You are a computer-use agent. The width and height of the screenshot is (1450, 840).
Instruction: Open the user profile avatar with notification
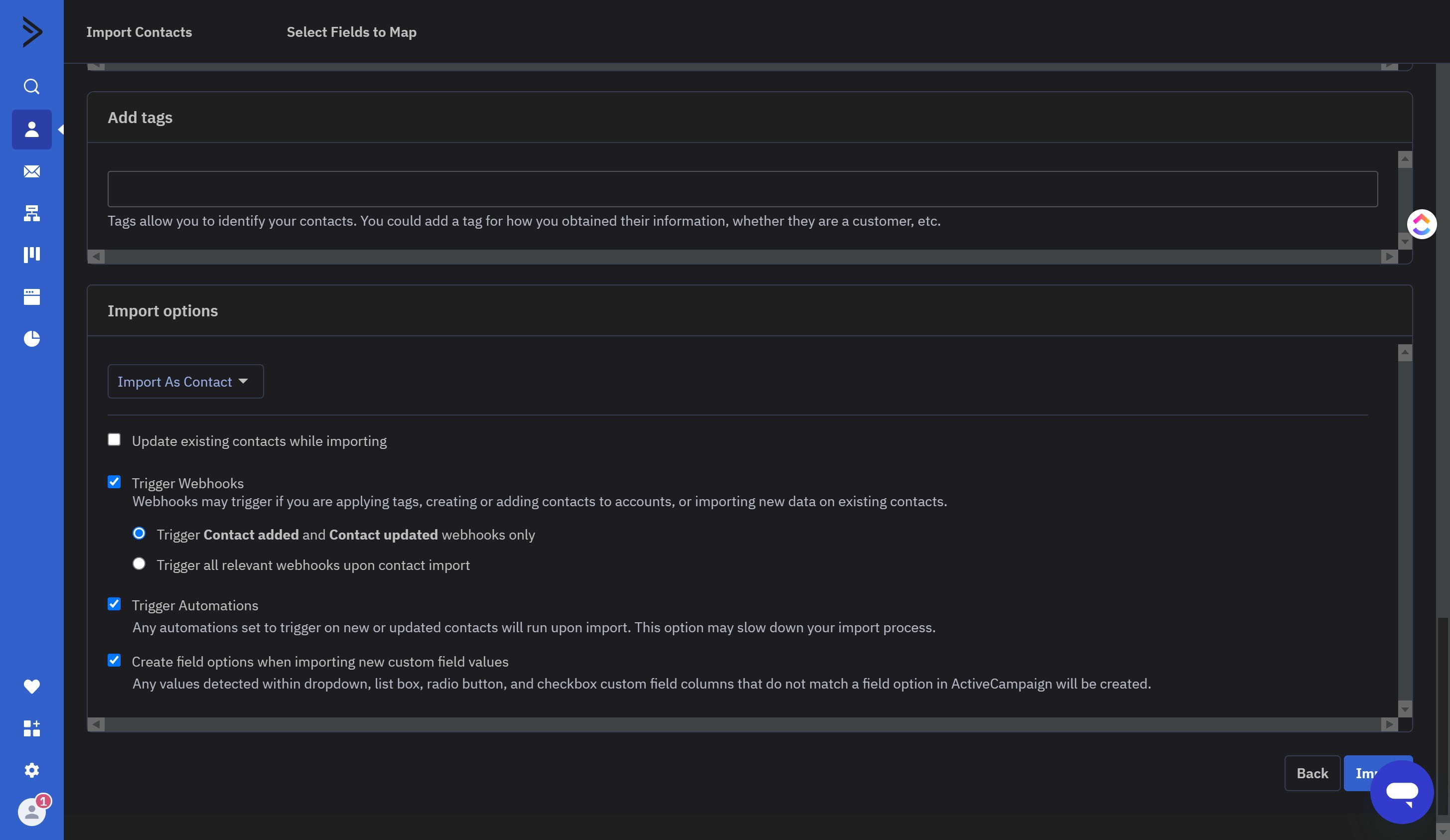click(x=32, y=813)
